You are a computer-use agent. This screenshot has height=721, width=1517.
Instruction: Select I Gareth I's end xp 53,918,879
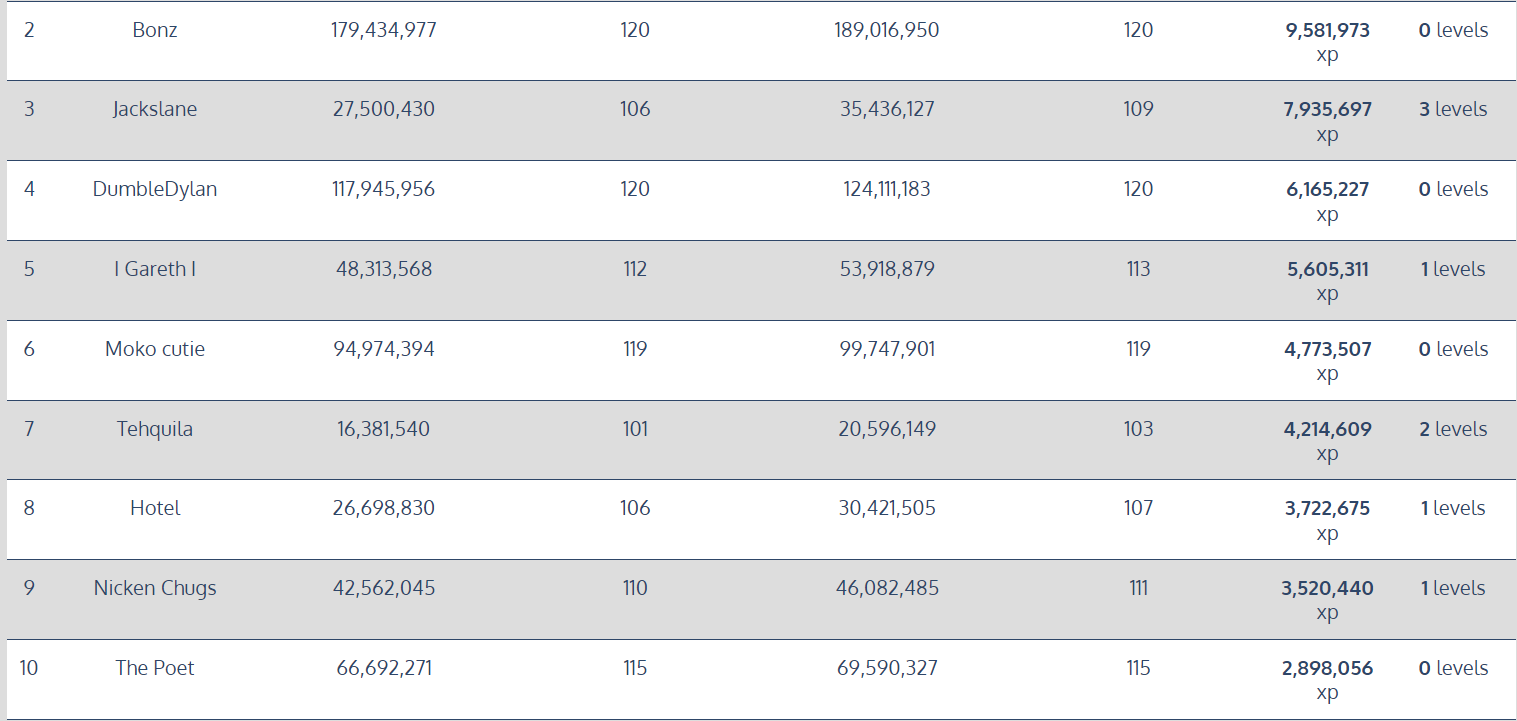point(887,269)
